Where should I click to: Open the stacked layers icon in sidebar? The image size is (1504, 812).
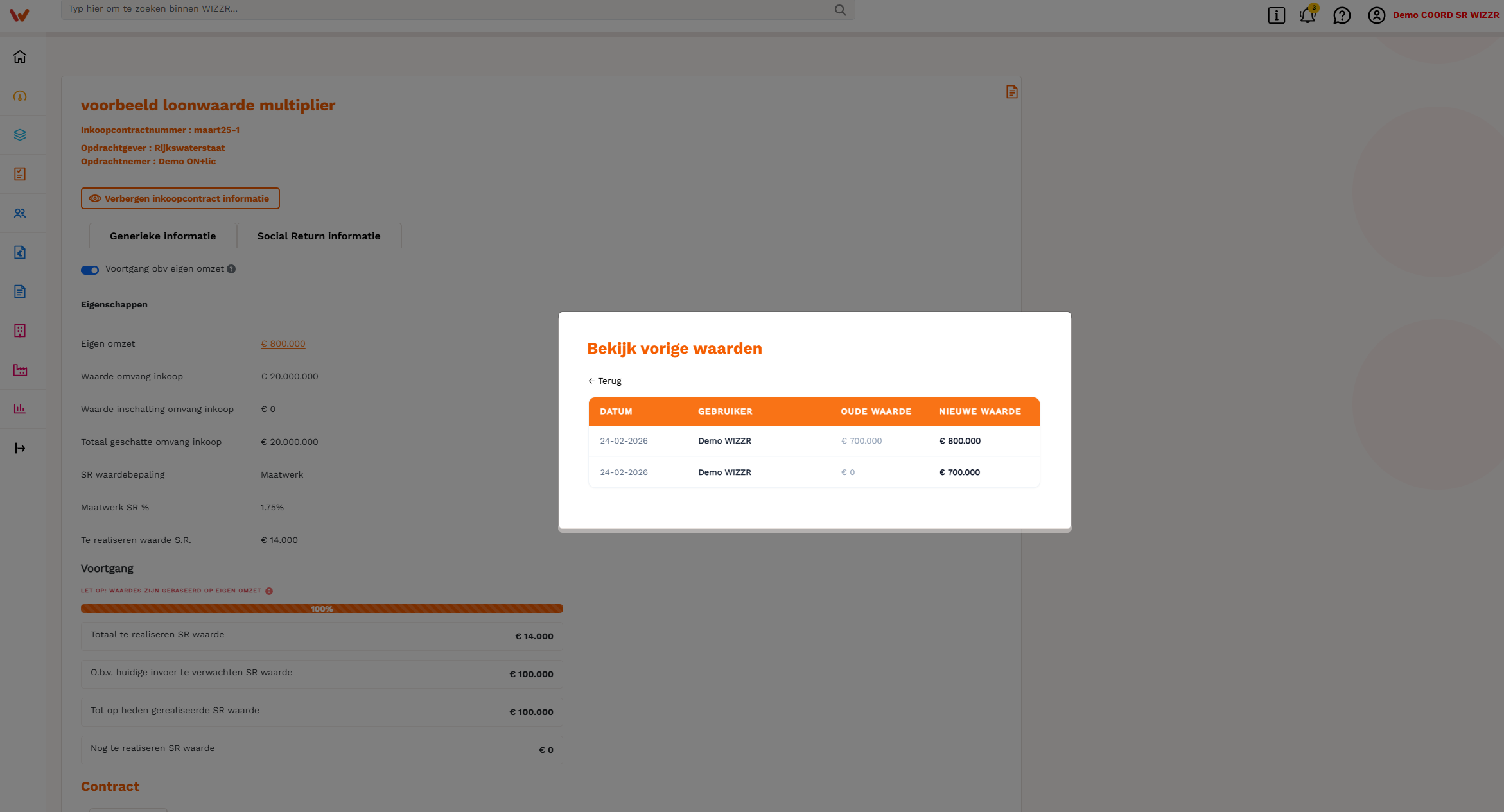click(20, 135)
